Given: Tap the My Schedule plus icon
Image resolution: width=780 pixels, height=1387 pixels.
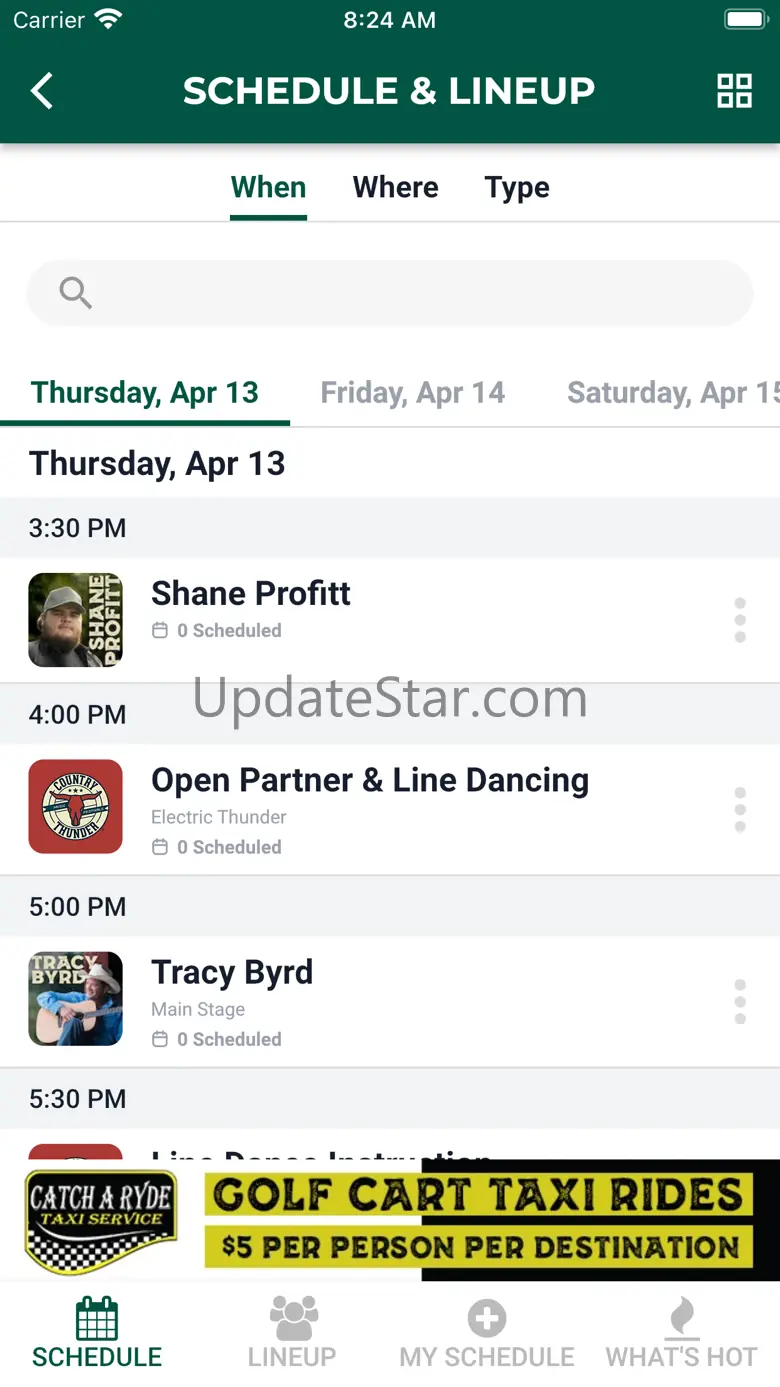Looking at the screenshot, I should (x=487, y=1318).
